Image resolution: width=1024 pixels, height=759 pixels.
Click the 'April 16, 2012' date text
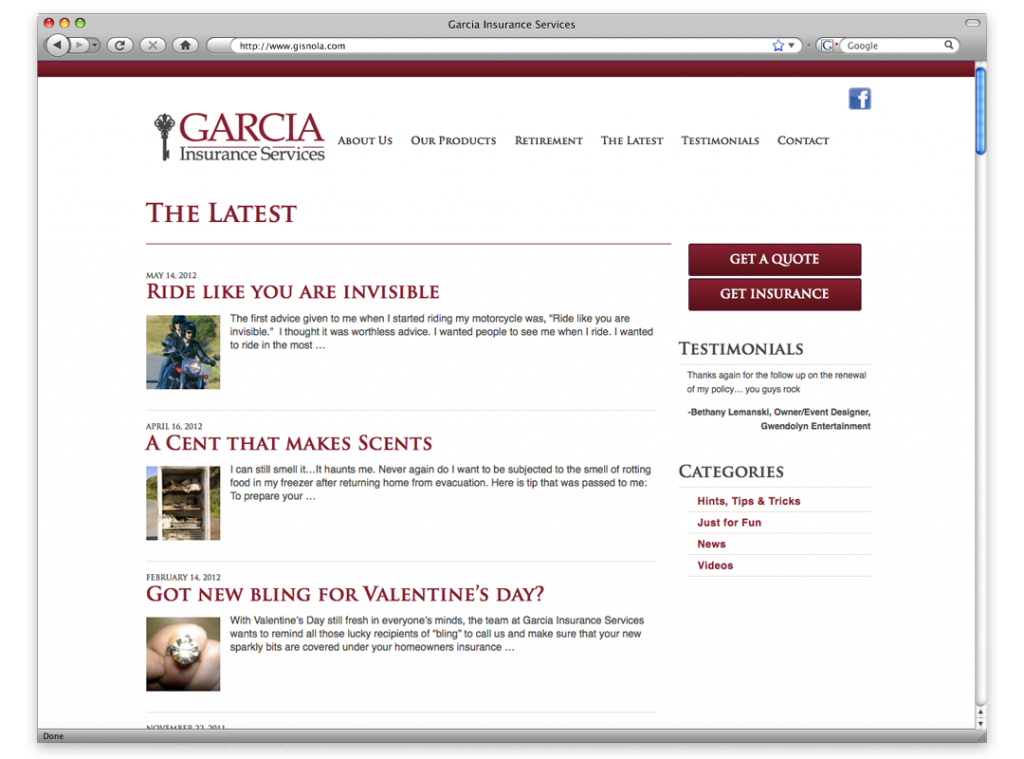click(x=174, y=426)
